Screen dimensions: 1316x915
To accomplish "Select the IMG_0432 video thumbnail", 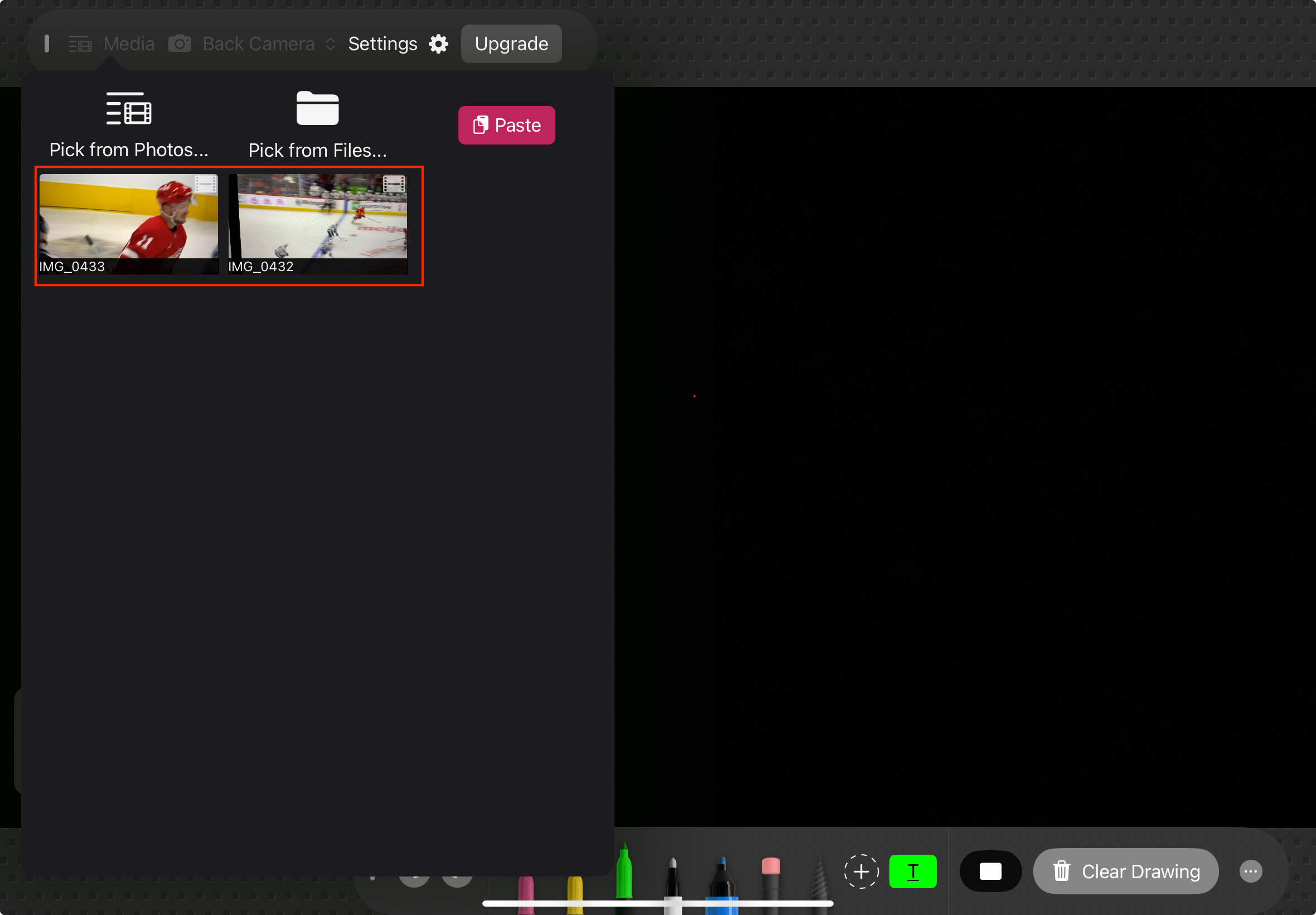I will pyautogui.click(x=317, y=224).
